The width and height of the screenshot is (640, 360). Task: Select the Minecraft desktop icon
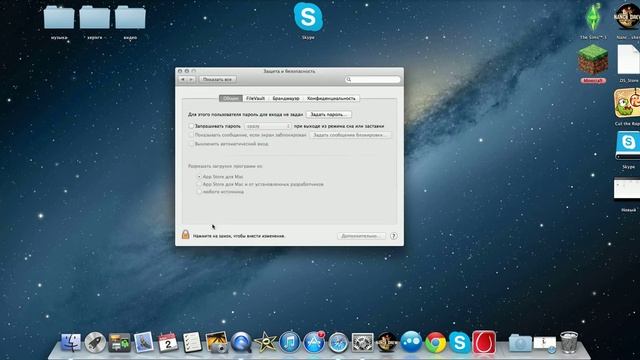click(593, 60)
